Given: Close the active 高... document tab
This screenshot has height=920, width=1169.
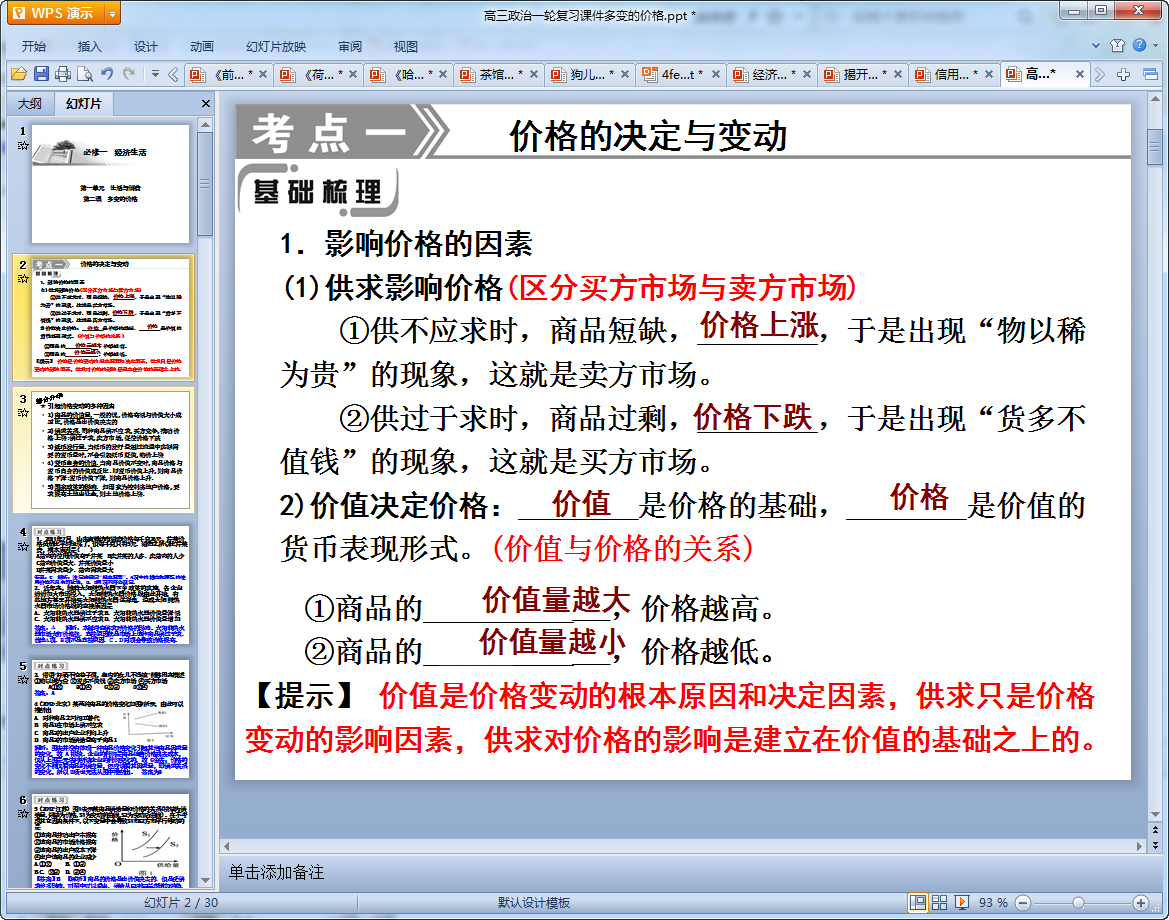Looking at the screenshot, I should click(x=1080, y=75).
